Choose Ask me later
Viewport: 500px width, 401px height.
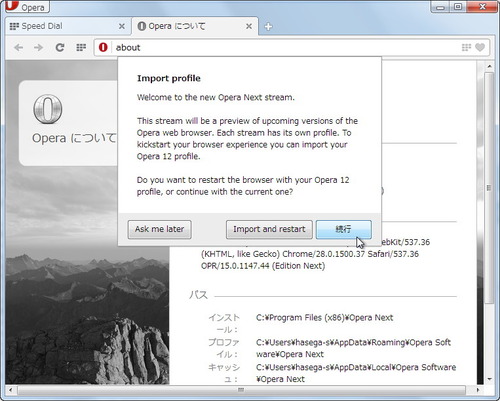[159, 229]
